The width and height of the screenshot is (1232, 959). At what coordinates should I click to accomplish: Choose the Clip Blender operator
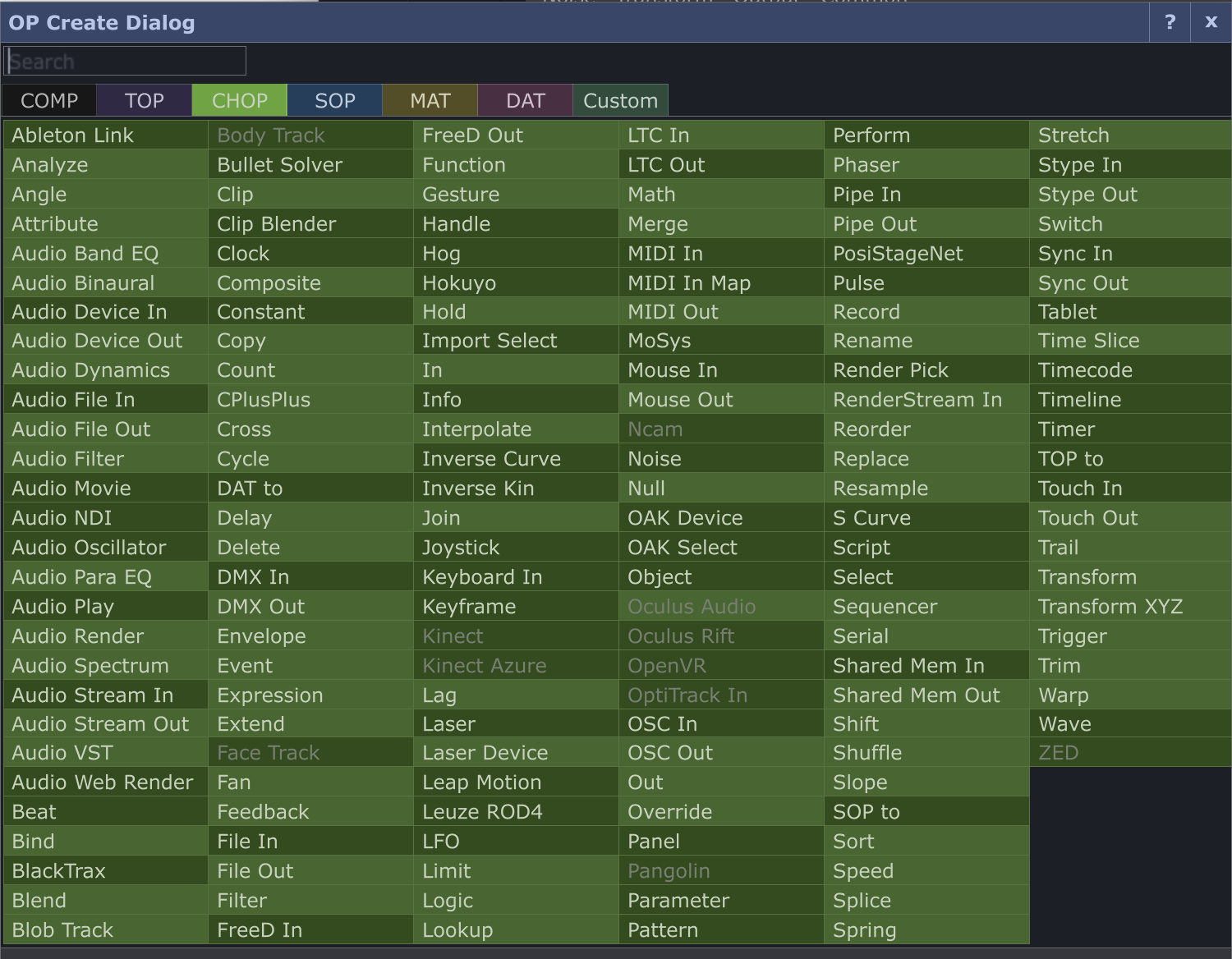point(310,224)
